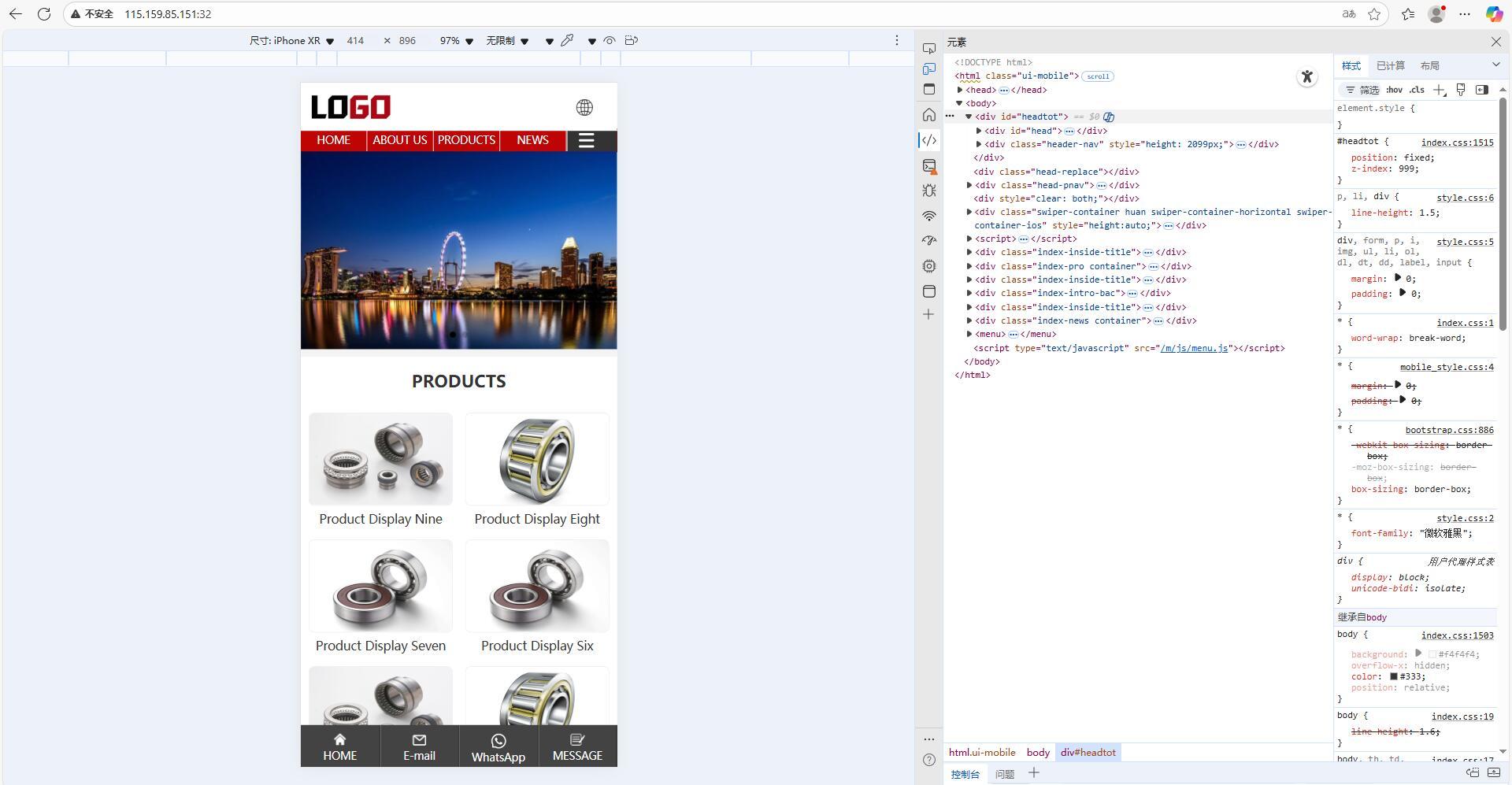The height and width of the screenshot is (785, 1512).
Task: Add this page to favorites star
Action: (x=1374, y=14)
